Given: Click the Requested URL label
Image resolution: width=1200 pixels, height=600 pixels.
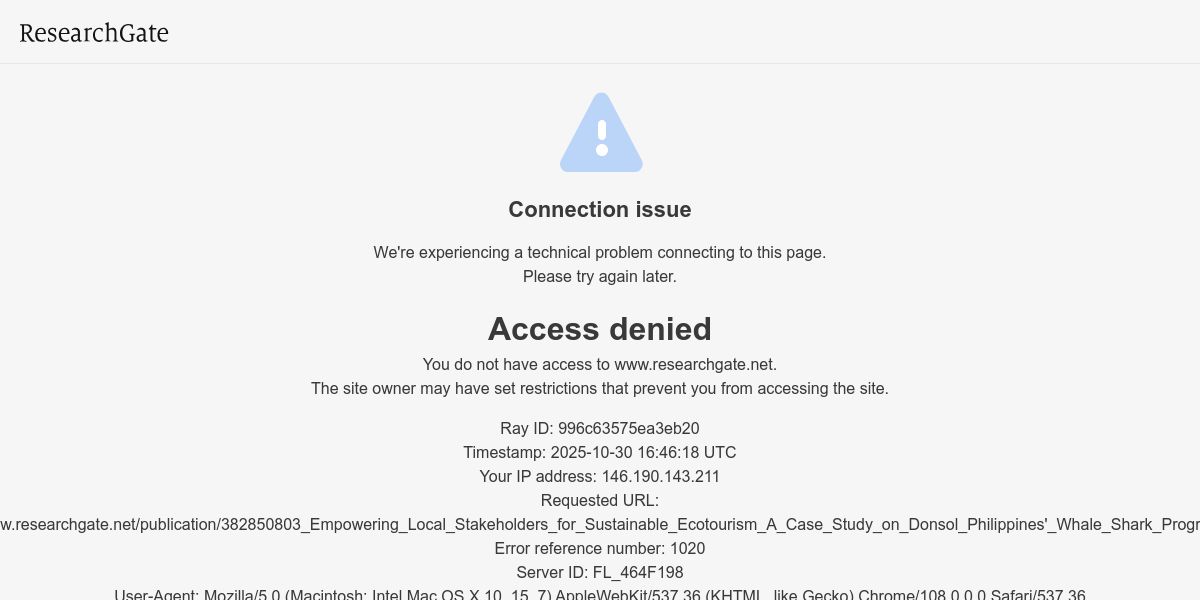Looking at the screenshot, I should pyautogui.click(x=600, y=500).
